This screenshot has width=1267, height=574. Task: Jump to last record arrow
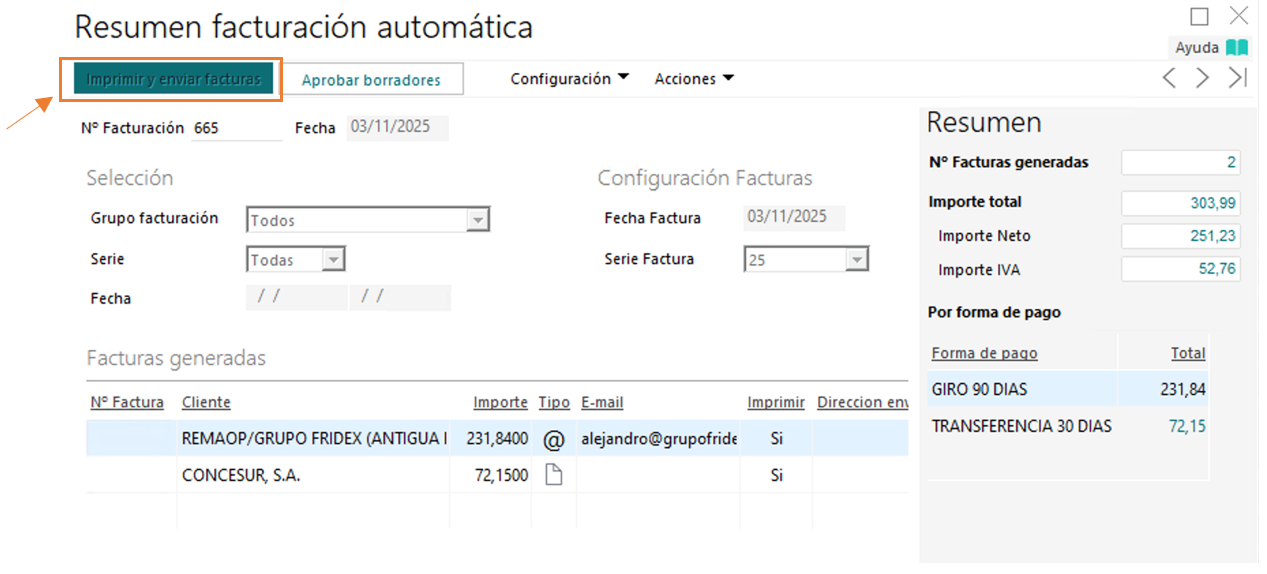pyautogui.click(x=1238, y=78)
